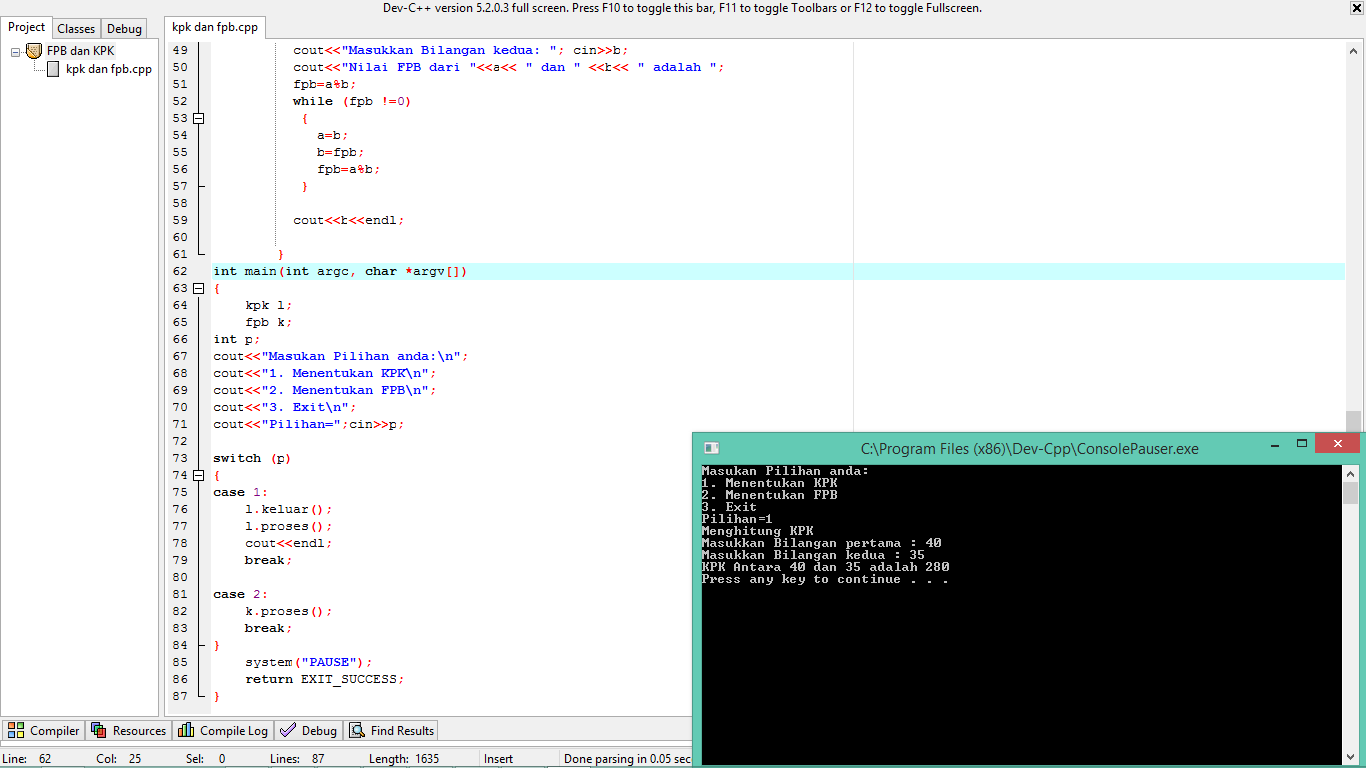Image resolution: width=1366 pixels, height=768 pixels.
Task: Click 'case 2:' at line 81
Action: 241,594
